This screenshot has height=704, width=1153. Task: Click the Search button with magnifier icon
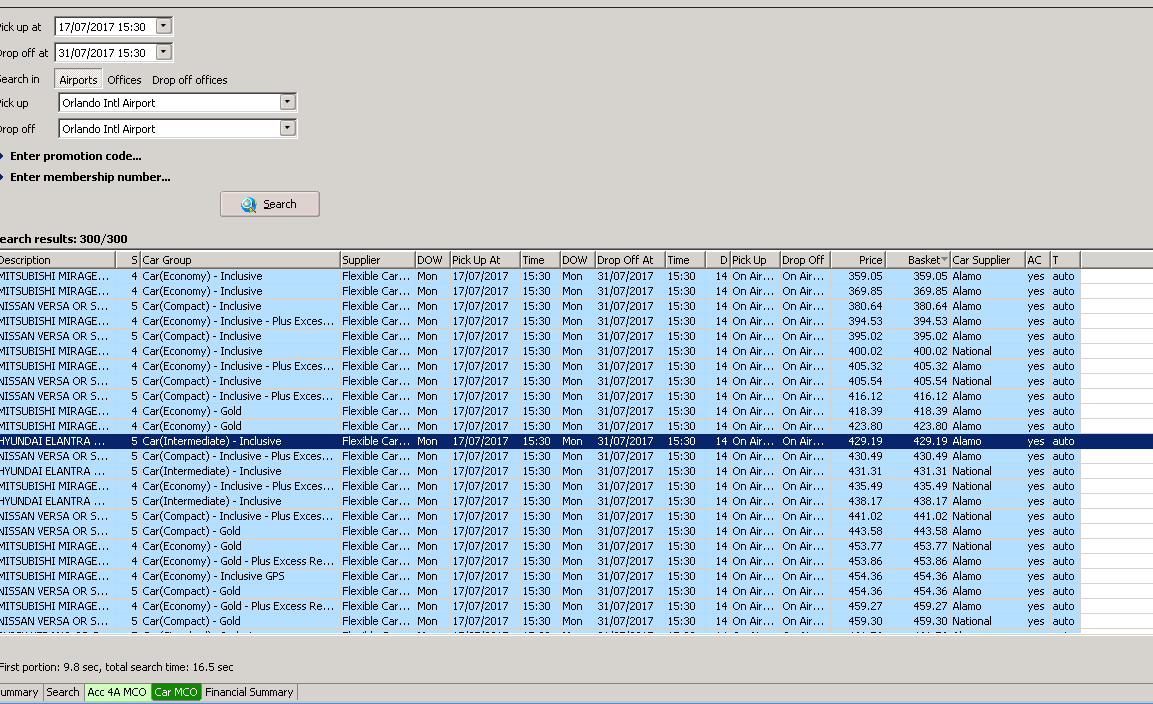pyautogui.click(x=270, y=204)
